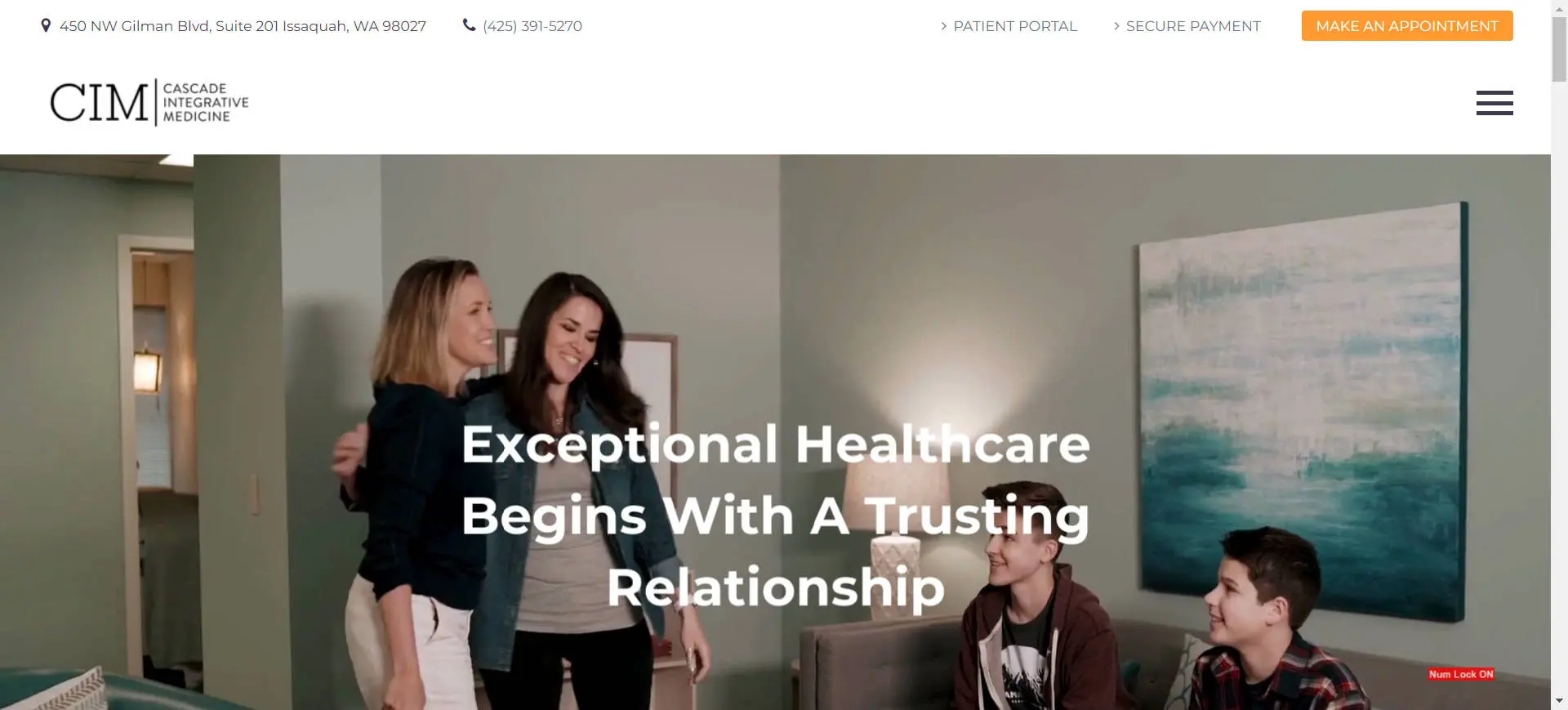Open the Patient Portal link
1568x710 pixels.
click(1015, 26)
